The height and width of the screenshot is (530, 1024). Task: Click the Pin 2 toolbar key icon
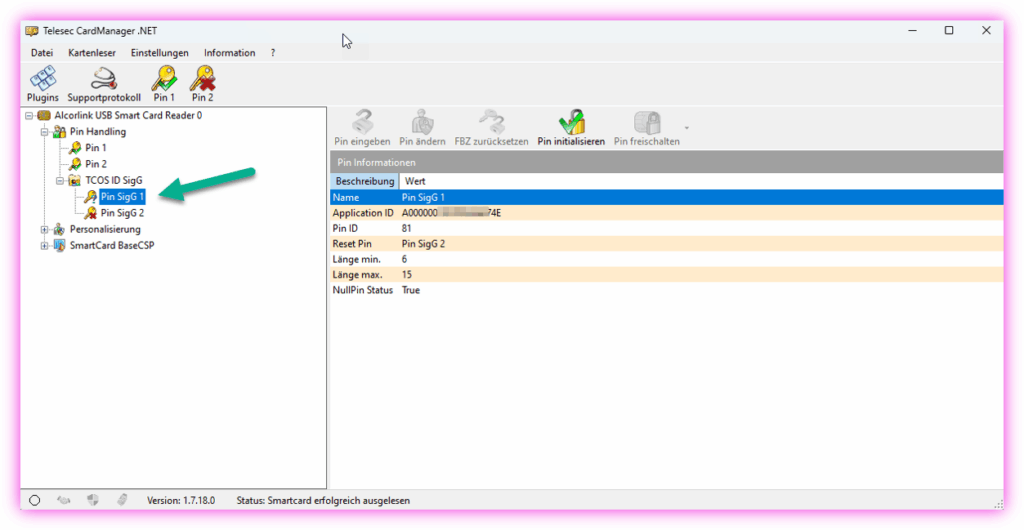(202, 79)
